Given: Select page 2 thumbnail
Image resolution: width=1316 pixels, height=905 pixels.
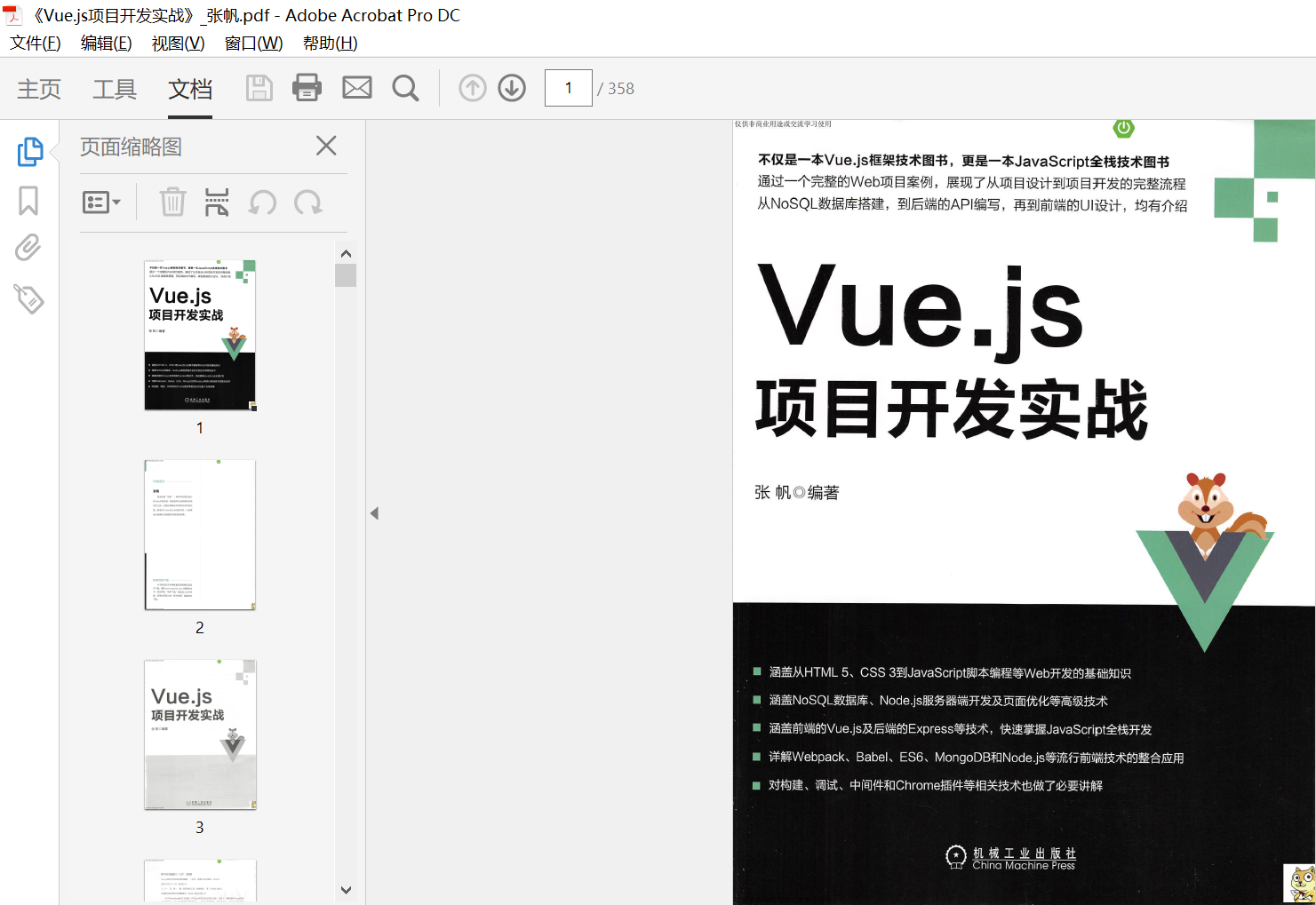Looking at the screenshot, I should click(x=200, y=535).
